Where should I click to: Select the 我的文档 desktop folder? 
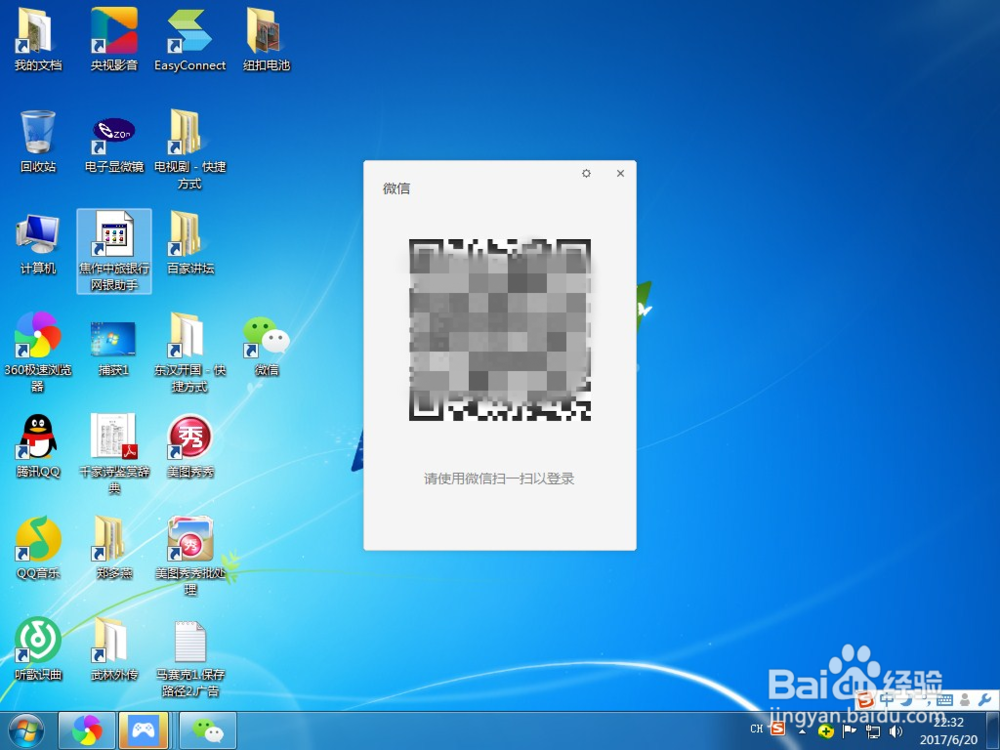click(x=38, y=40)
